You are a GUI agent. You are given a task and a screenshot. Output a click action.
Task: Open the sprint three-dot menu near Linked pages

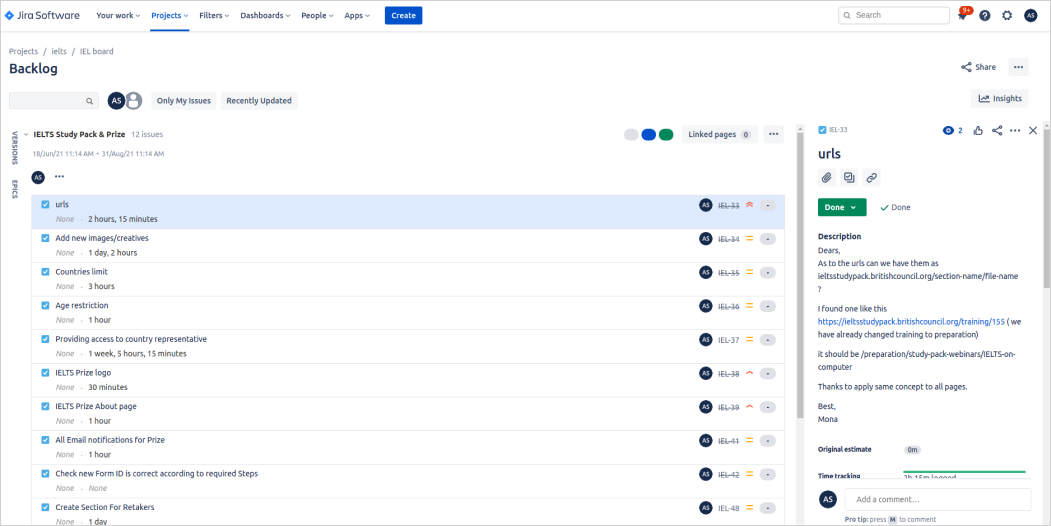[x=774, y=134]
